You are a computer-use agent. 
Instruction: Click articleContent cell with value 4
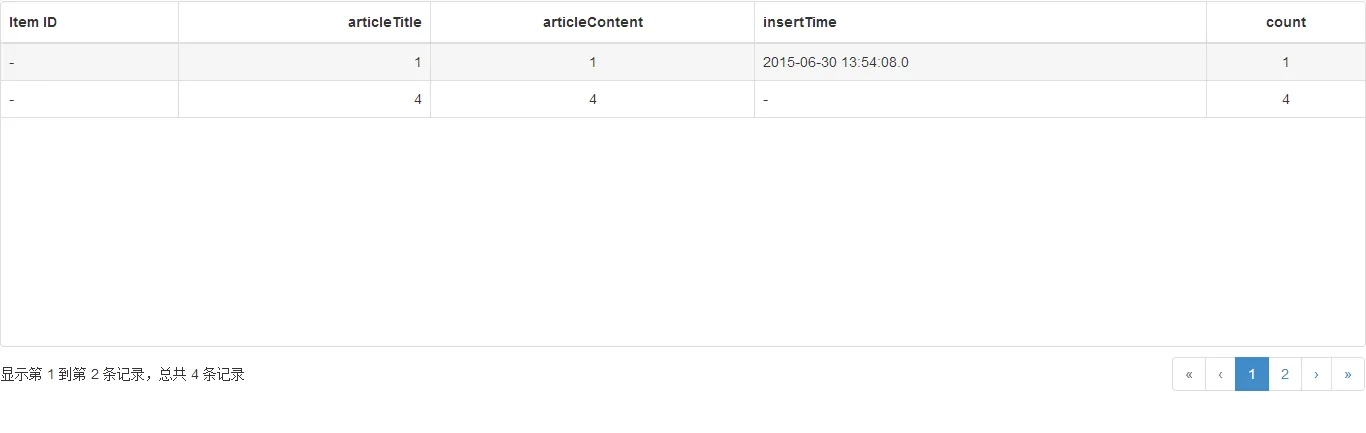coord(592,99)
